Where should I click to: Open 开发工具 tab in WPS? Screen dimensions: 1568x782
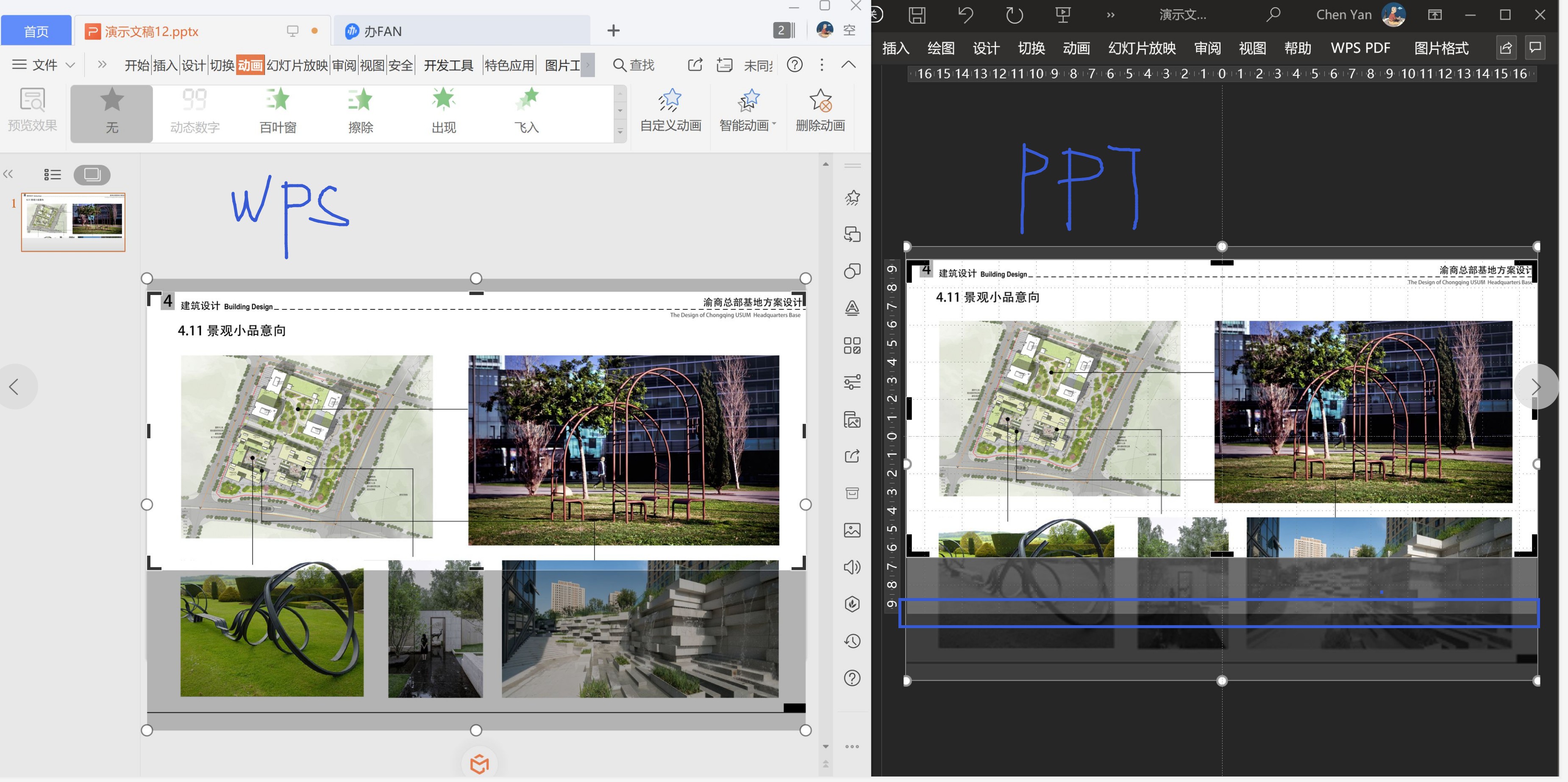tap(448, 65)
